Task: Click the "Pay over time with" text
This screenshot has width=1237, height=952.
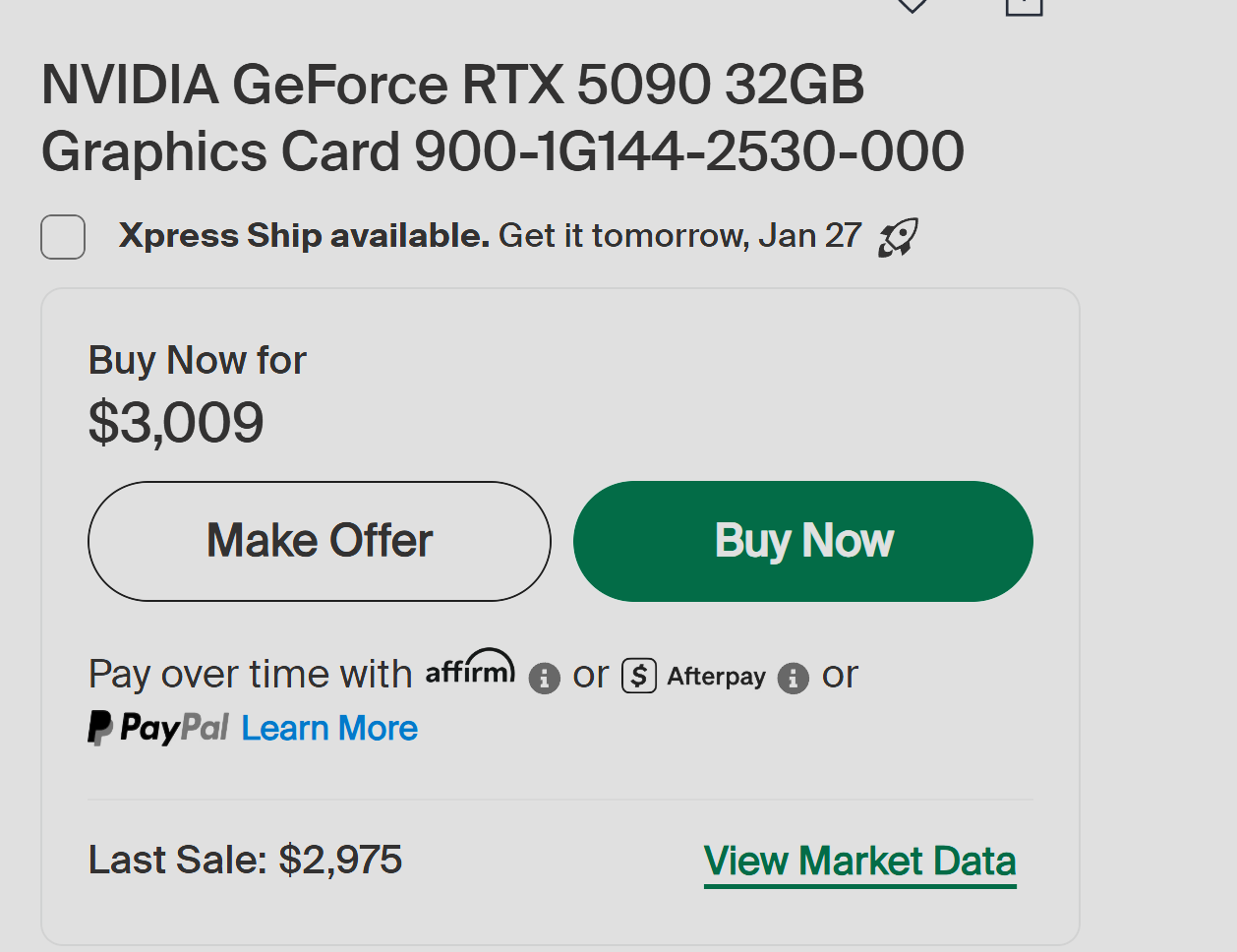Action: (250, 675)
